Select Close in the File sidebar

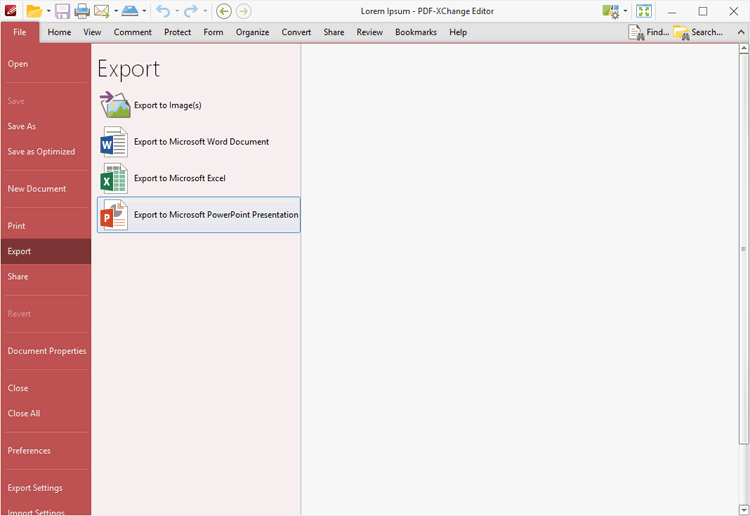coord(46,388)
